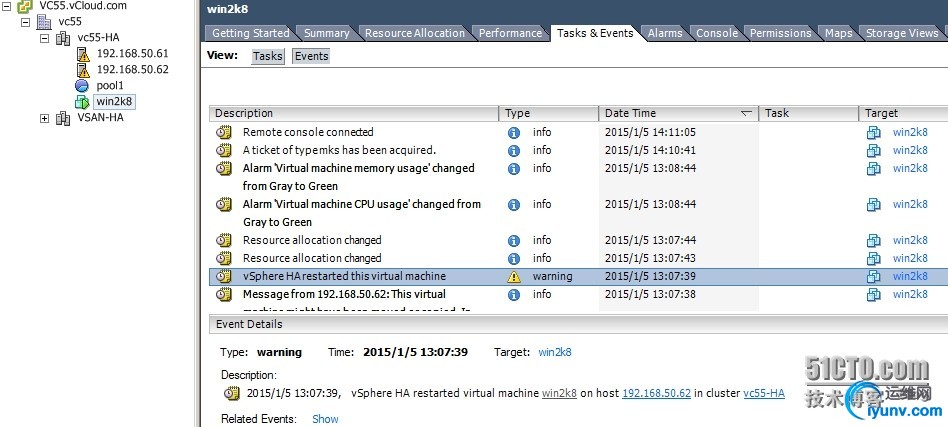Image resolution: width=948 pixels, height=427 pixels.
Task: Click info icon in Remote console connected row
Action: click(514, 132)
